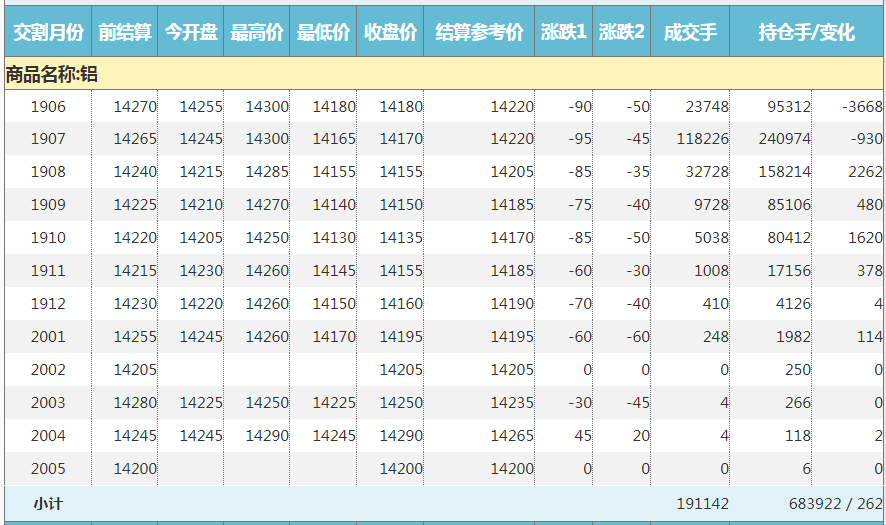886x525 pixels.
Task: Click the 交割月份 column header
Action: 48,32
